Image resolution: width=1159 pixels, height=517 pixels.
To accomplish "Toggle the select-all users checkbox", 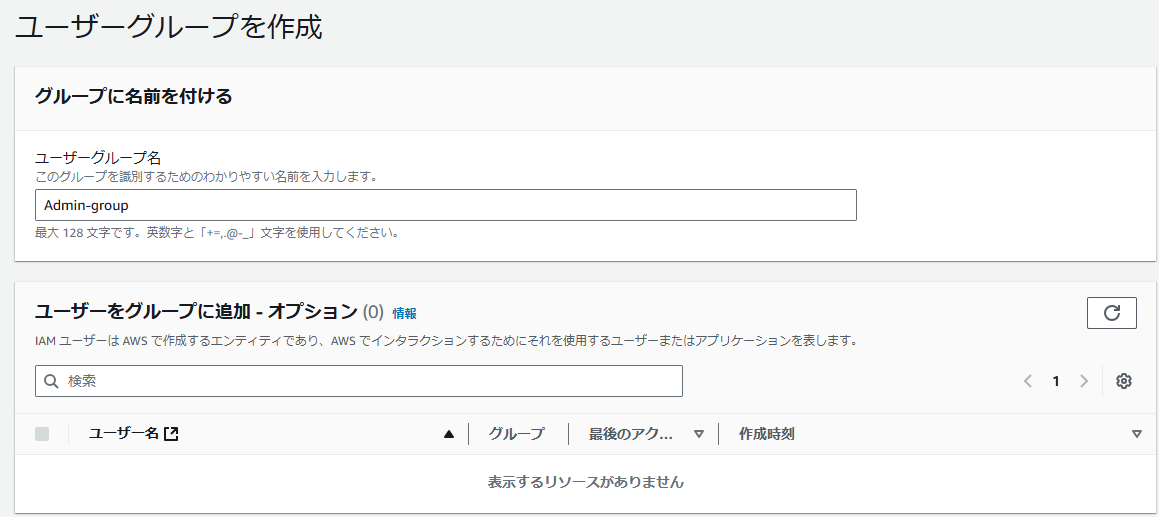I will point(42,434).
